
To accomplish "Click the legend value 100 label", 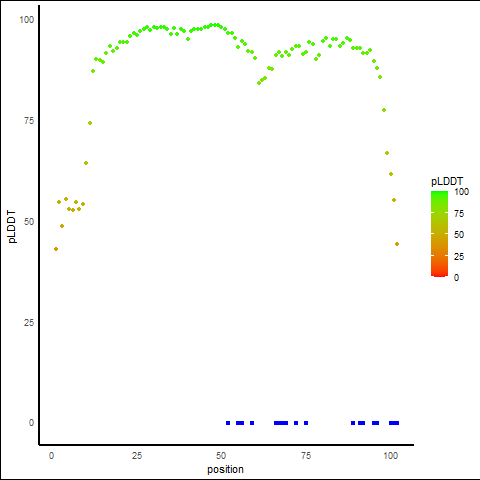I will pyautogui.click(x=461, y=192).
